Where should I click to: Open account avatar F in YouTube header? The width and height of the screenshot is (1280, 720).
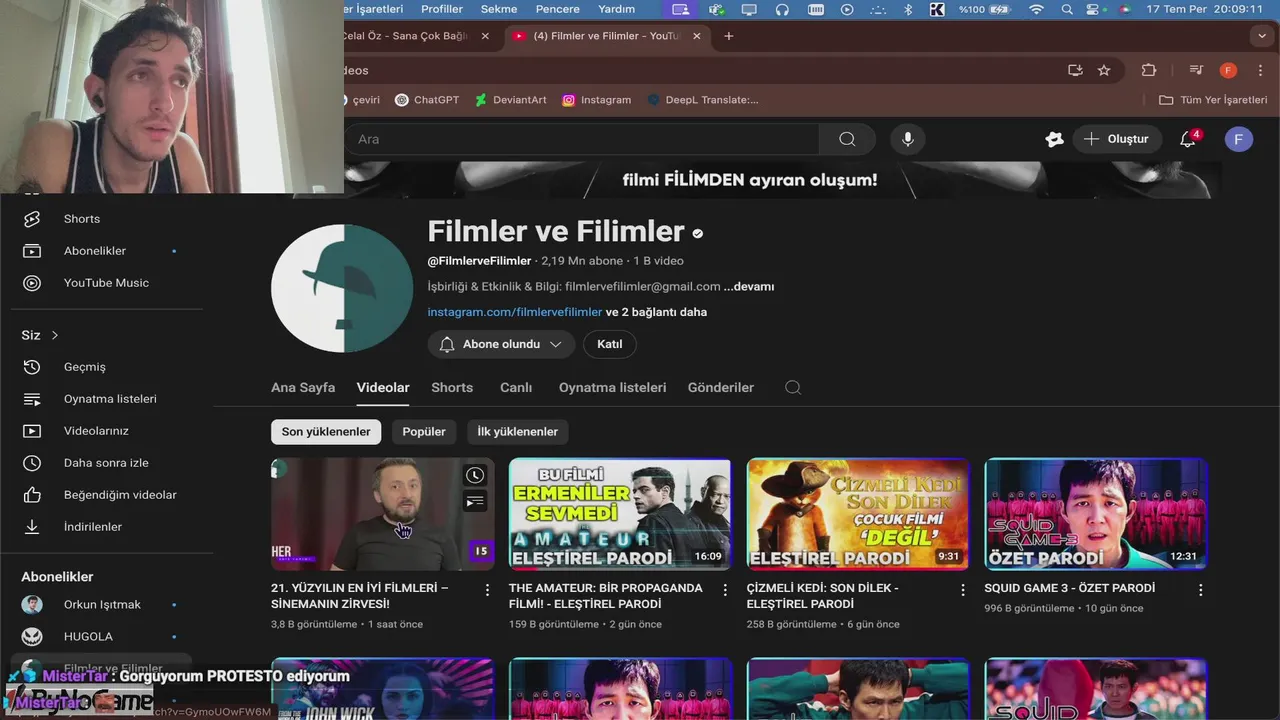tap(1239, 139)
